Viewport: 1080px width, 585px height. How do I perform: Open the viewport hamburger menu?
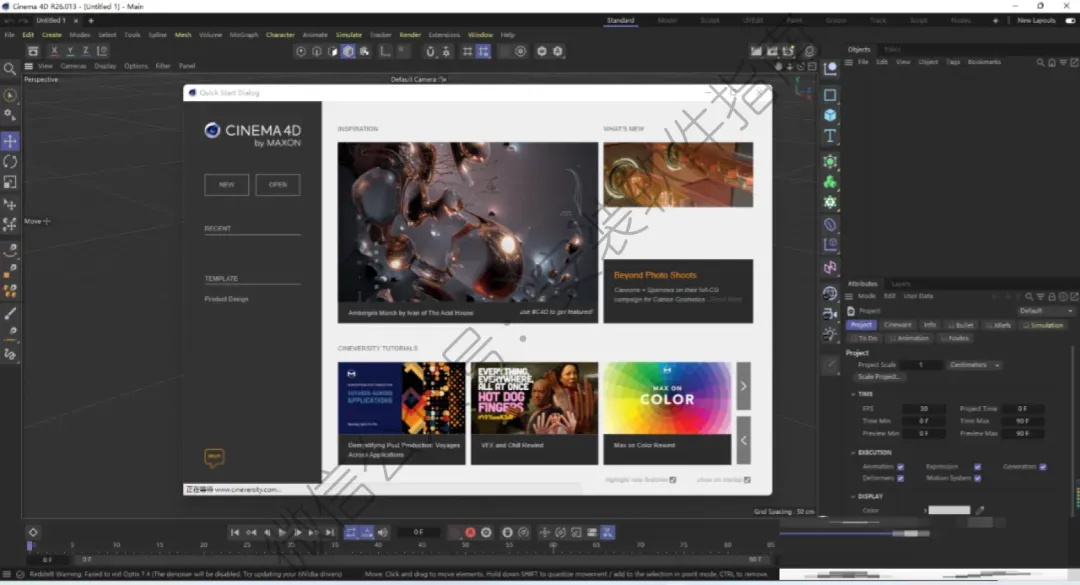(28, 66)
